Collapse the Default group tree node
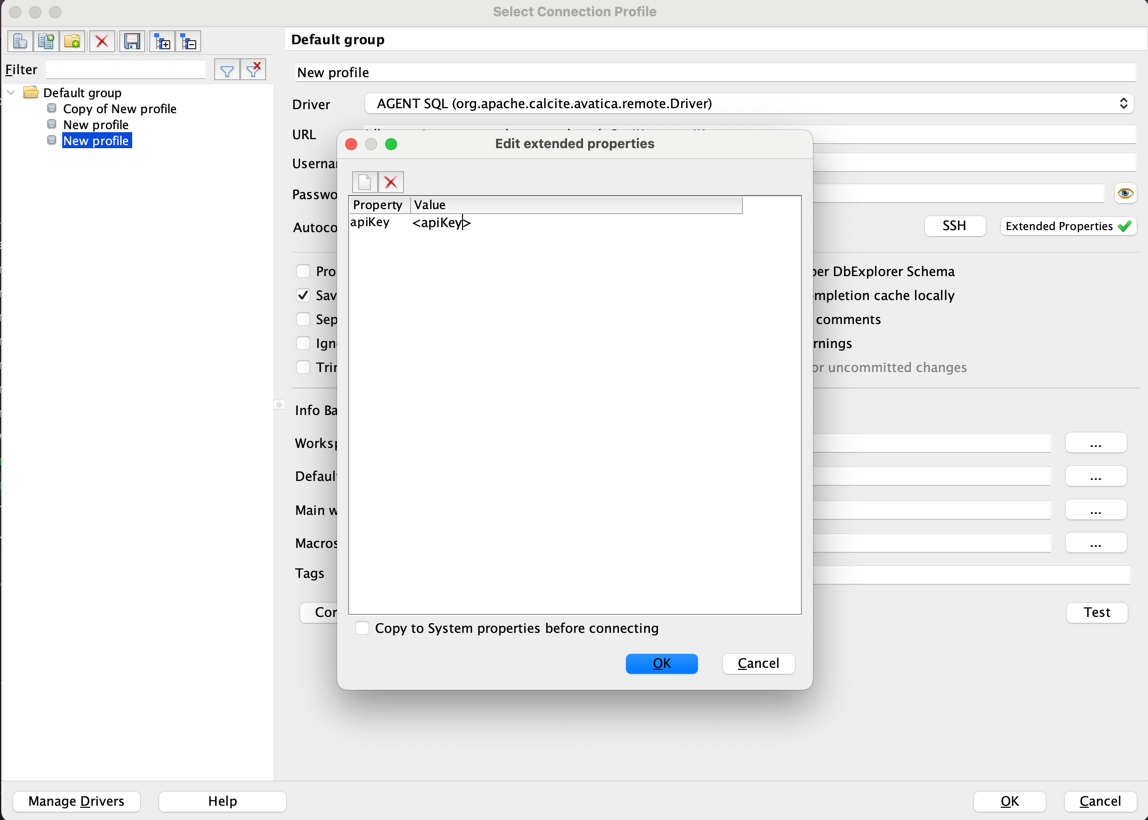Screen dimensions: 1148x820 click(11, 93)
